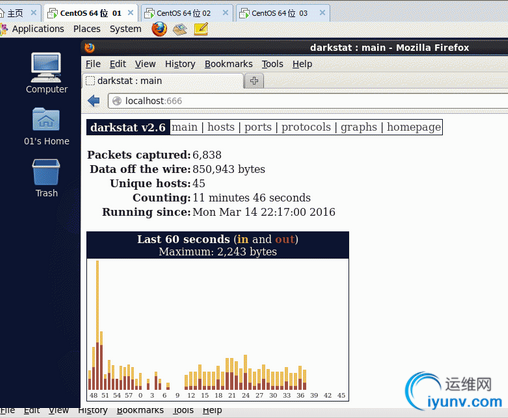Open Firefox Bookmarks menu
Viewport: 508px width, 418px height.
point(228,64)
